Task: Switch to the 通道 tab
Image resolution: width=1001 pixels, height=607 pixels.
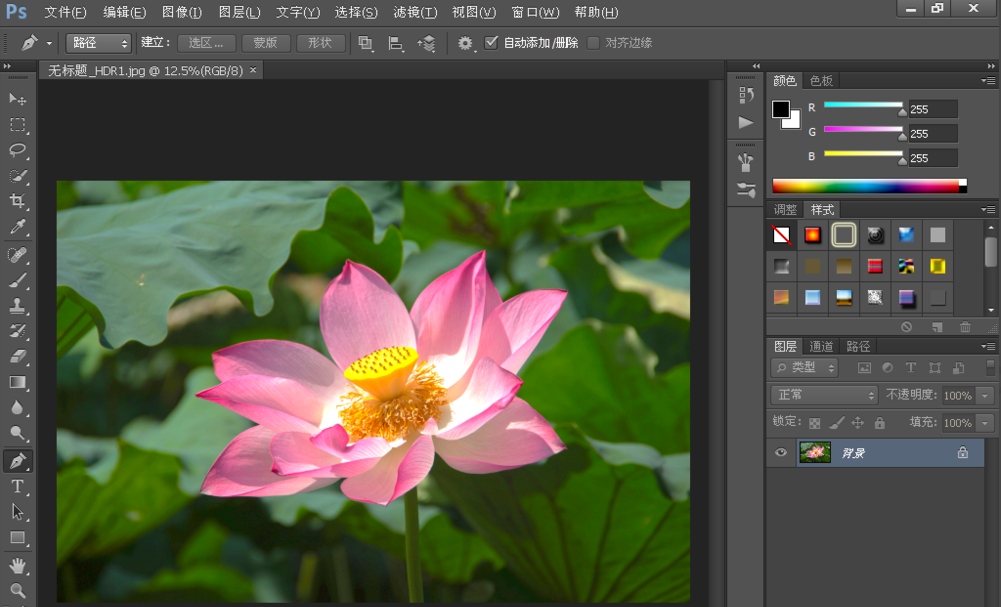Action: (821, 346)
